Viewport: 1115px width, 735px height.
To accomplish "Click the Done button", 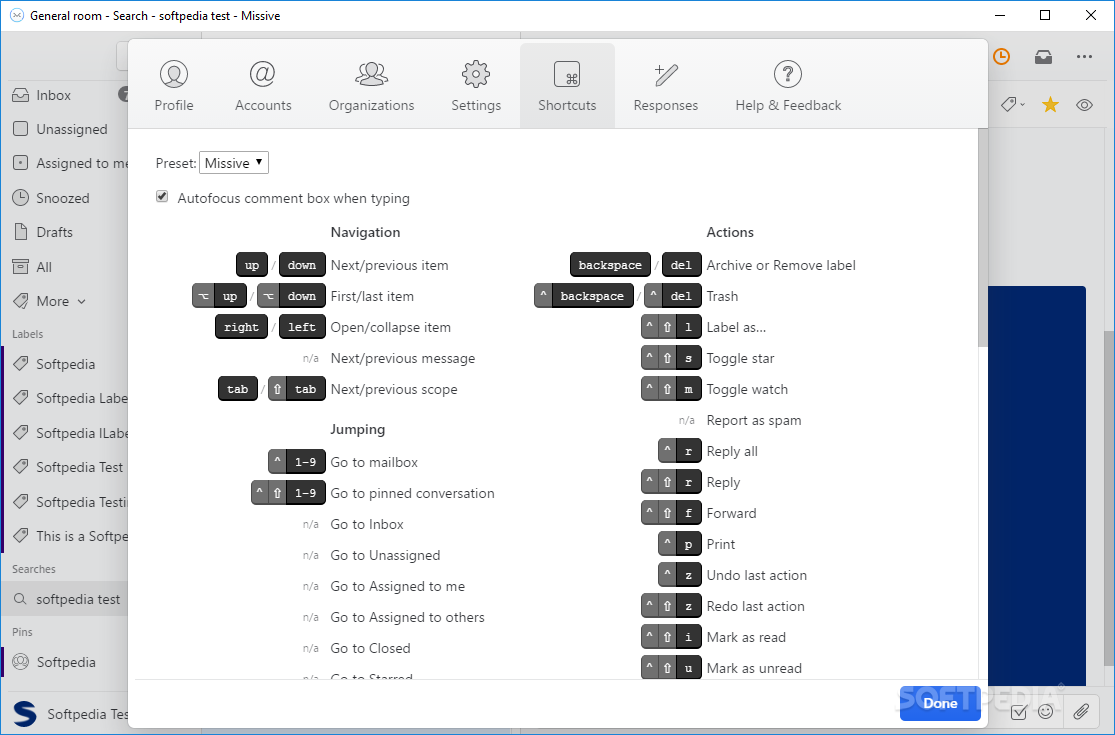I will [940, 703].
